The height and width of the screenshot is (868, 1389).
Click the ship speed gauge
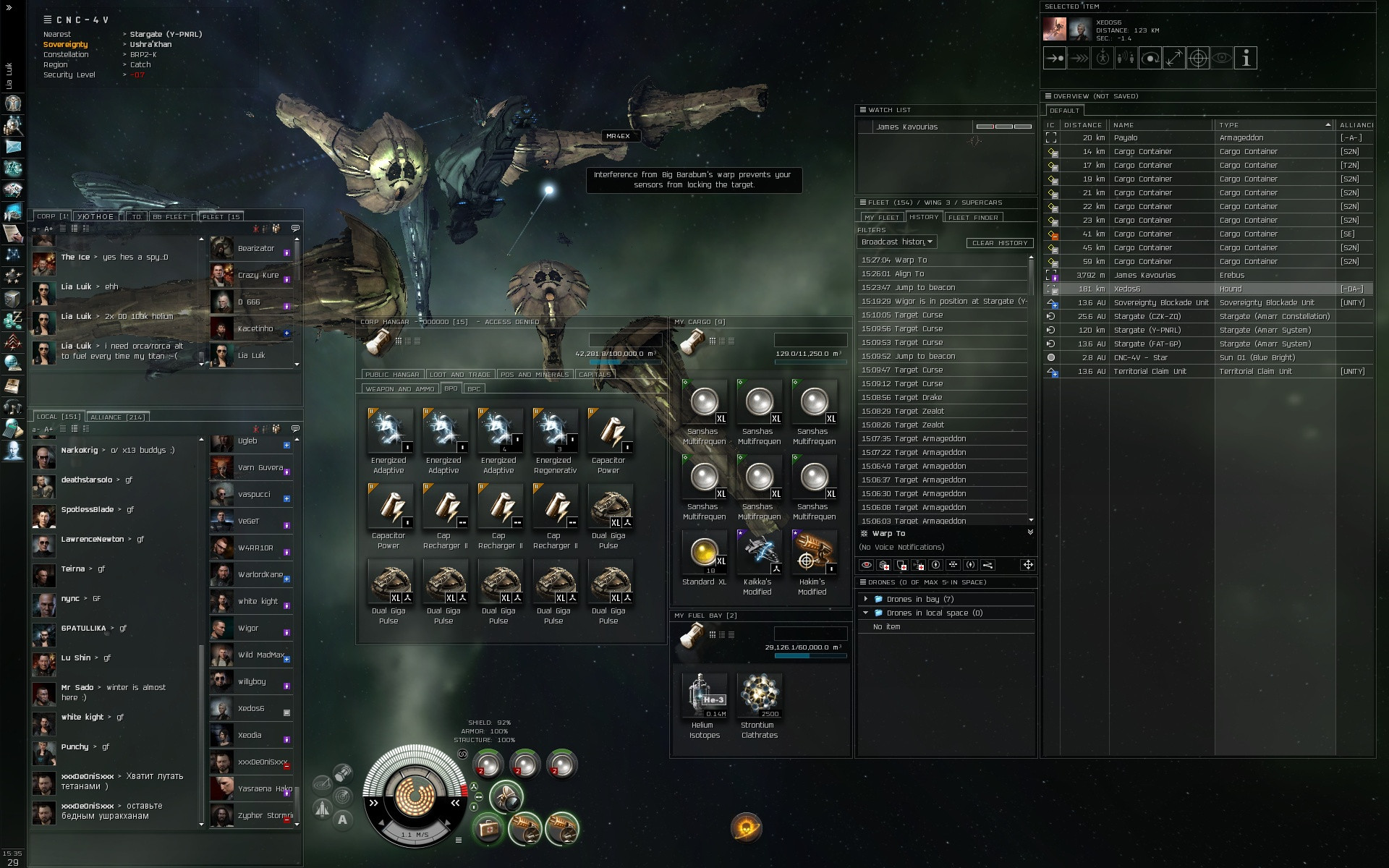[x=415, y=833]
